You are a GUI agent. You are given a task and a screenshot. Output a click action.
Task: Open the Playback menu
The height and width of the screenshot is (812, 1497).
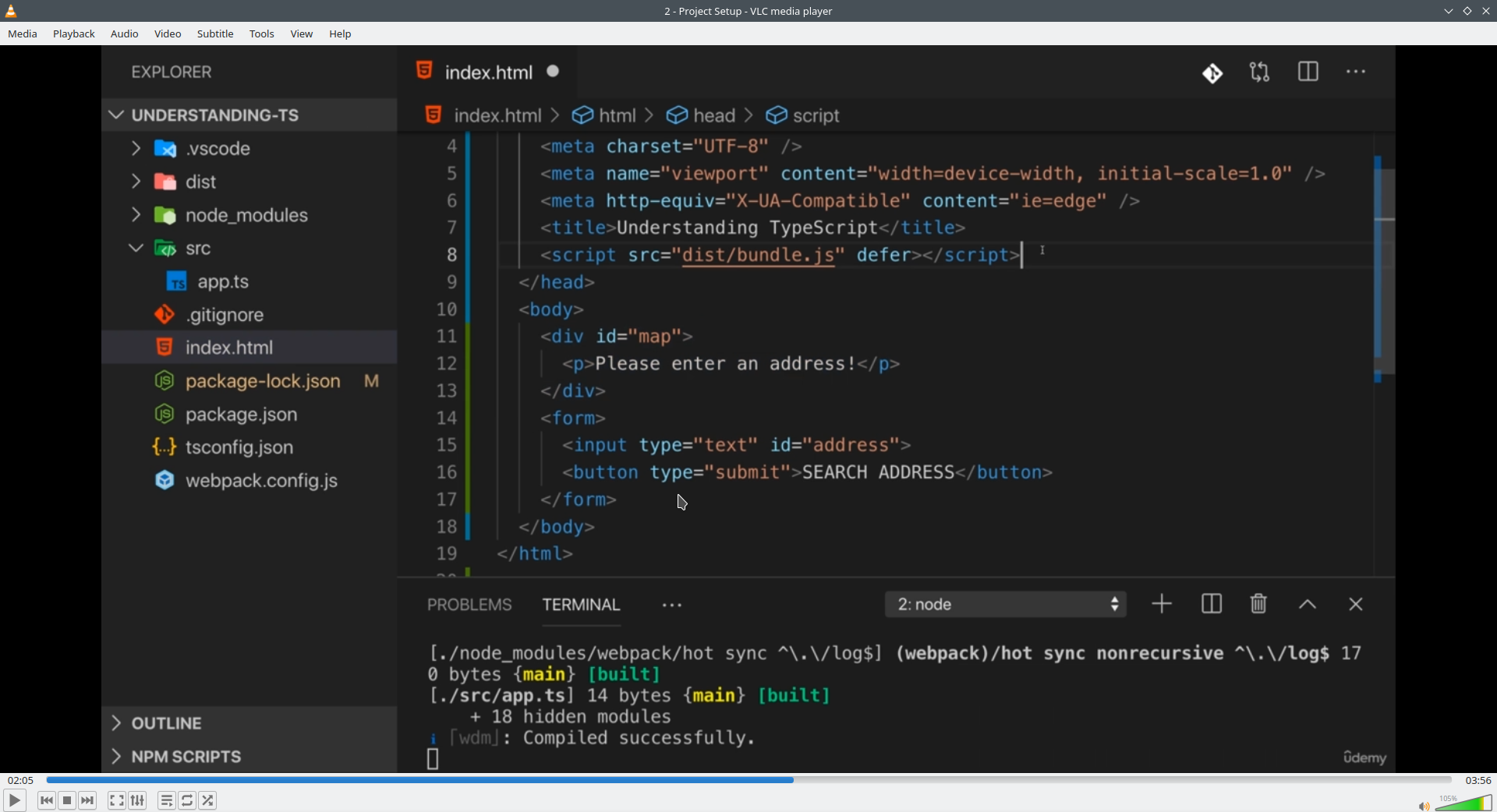(74, 34)
